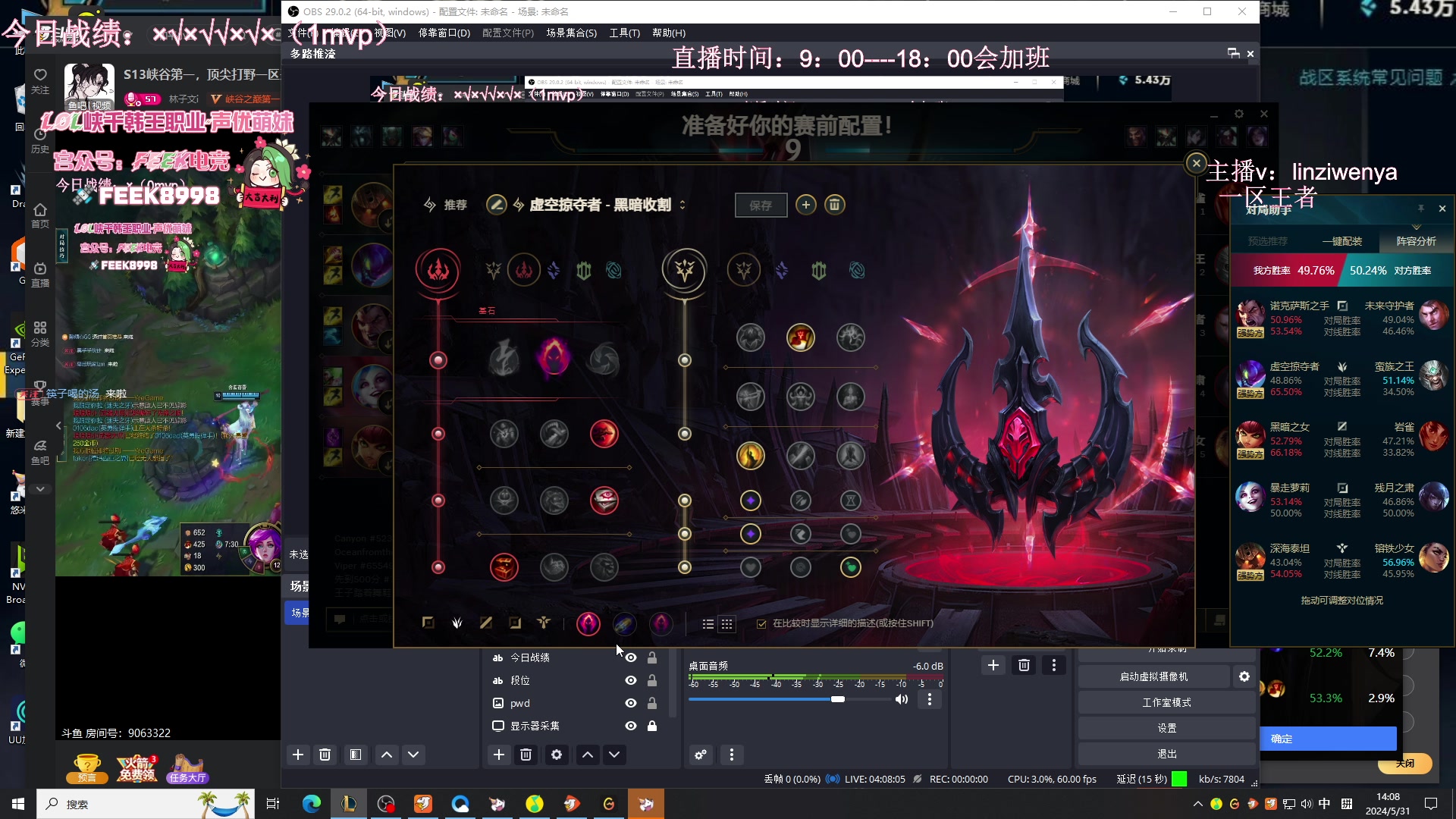
Task: Toggle visibility of 段位 source
Action: [630, 680]
